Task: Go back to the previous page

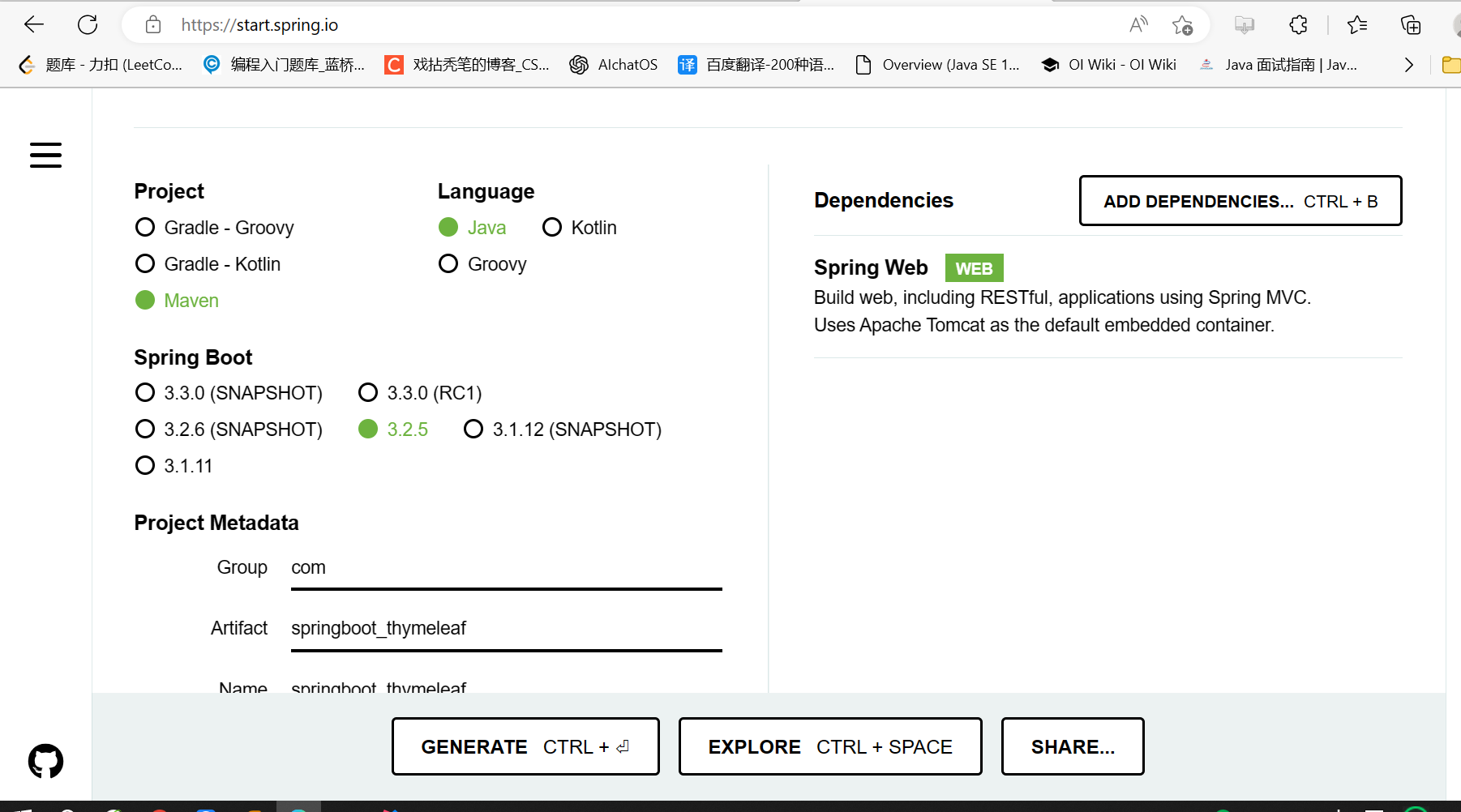Action: (x=33, y=24)
